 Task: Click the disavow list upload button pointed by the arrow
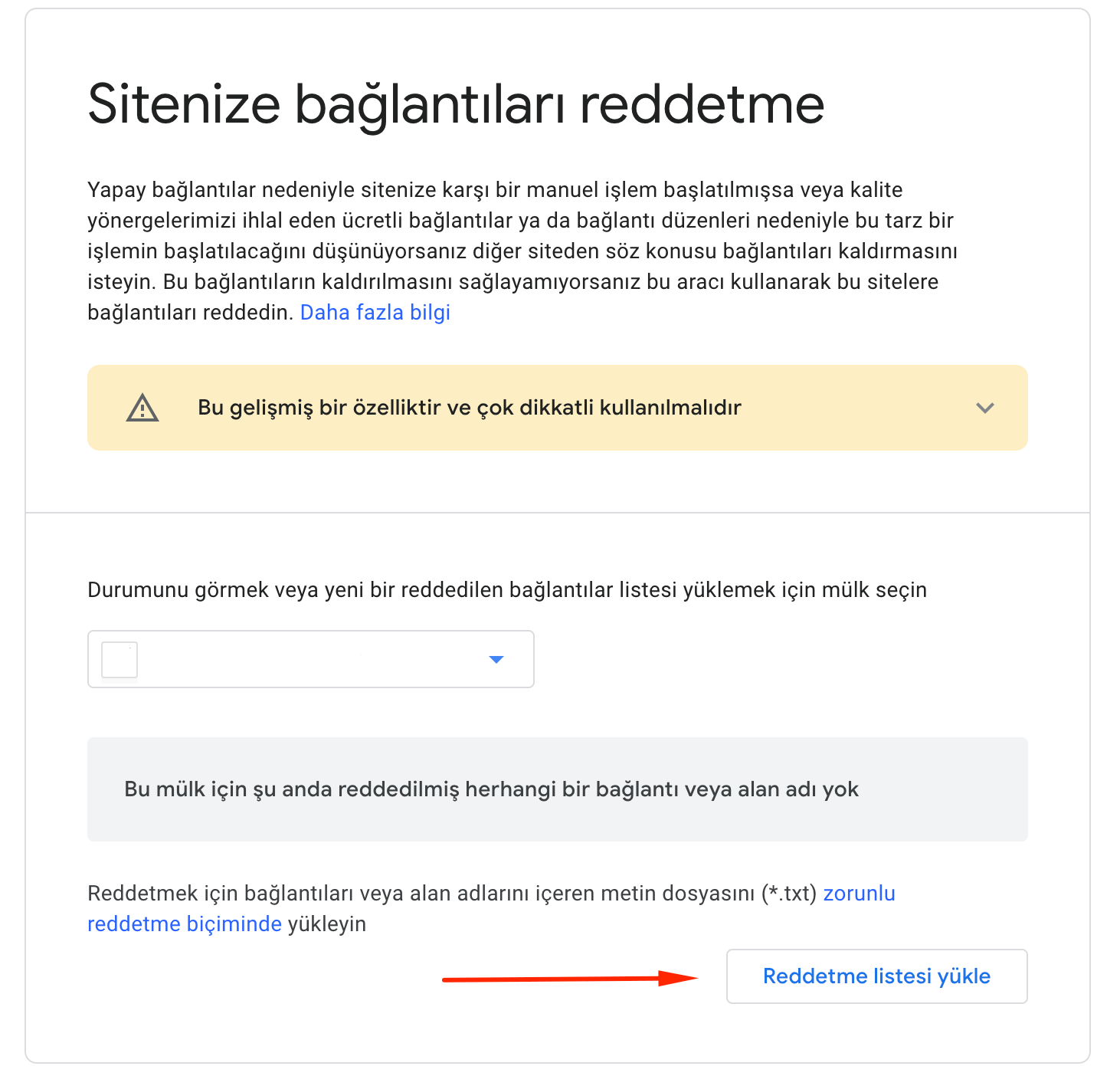click(x=876, y=976)
